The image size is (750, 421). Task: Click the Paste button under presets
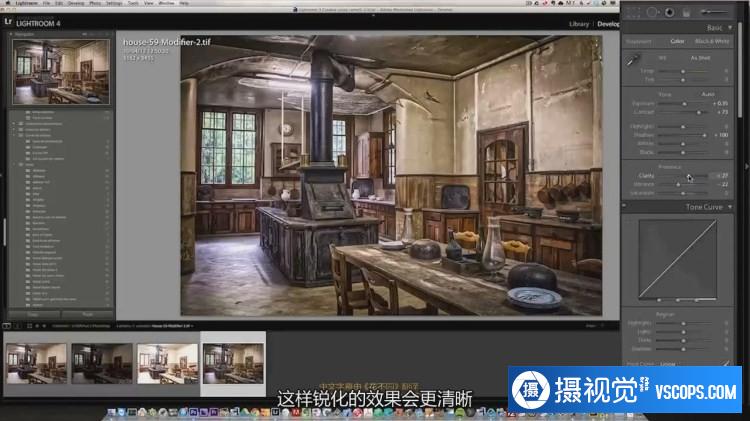[88, 314]
